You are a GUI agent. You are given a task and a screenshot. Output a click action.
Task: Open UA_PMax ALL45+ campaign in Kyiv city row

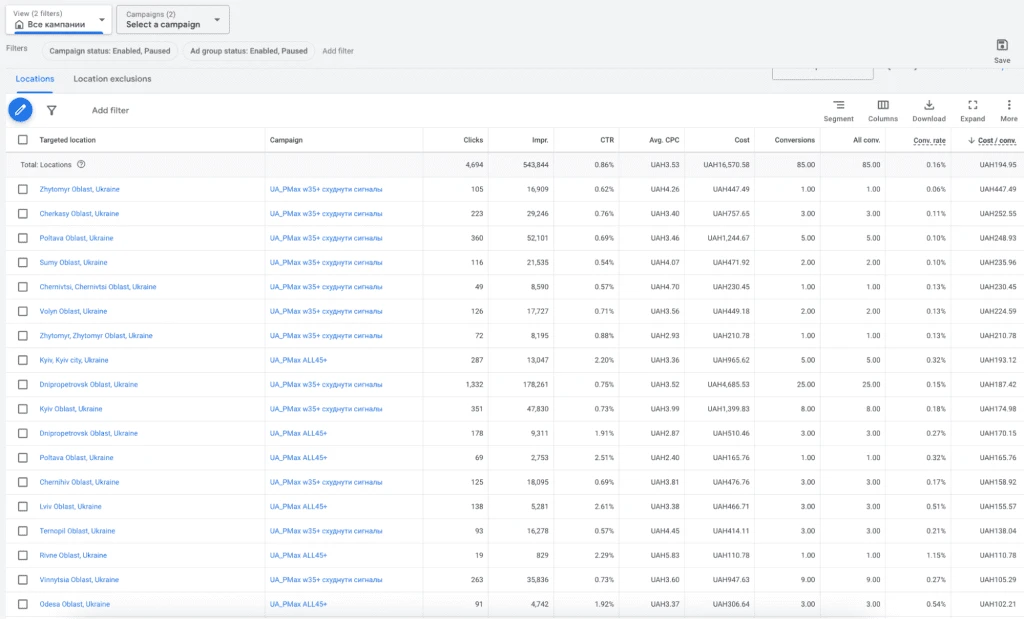(298, 360)
